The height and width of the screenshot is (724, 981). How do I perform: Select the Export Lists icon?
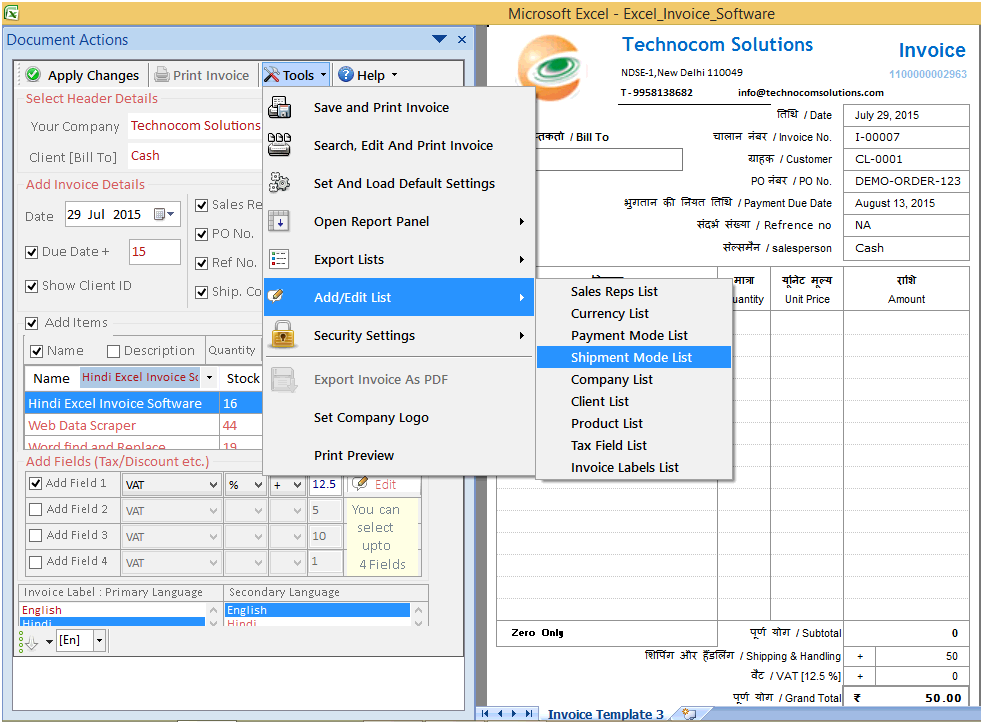[281, 259]
